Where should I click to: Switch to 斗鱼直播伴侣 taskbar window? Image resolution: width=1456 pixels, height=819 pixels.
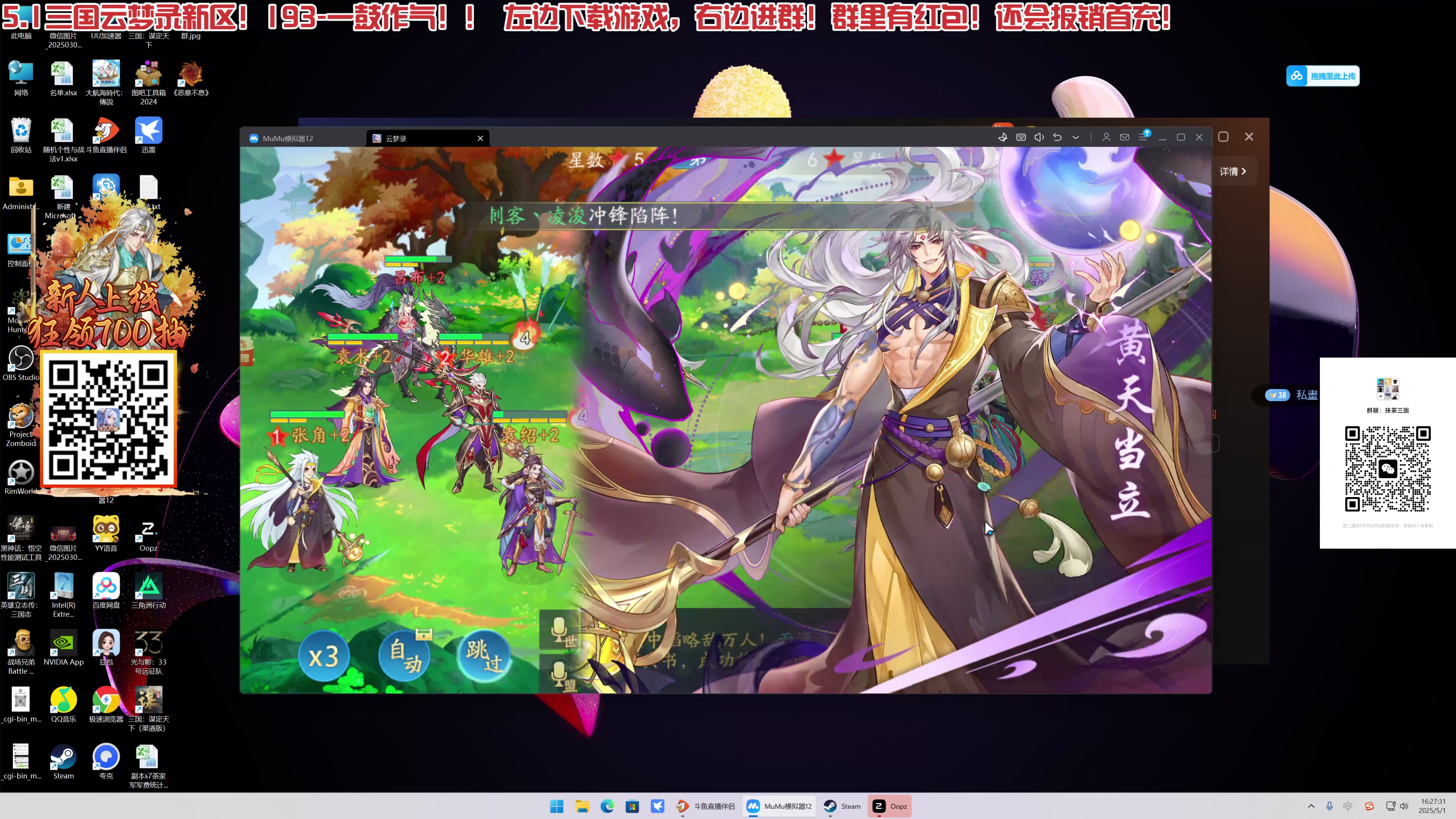[705, 806]
